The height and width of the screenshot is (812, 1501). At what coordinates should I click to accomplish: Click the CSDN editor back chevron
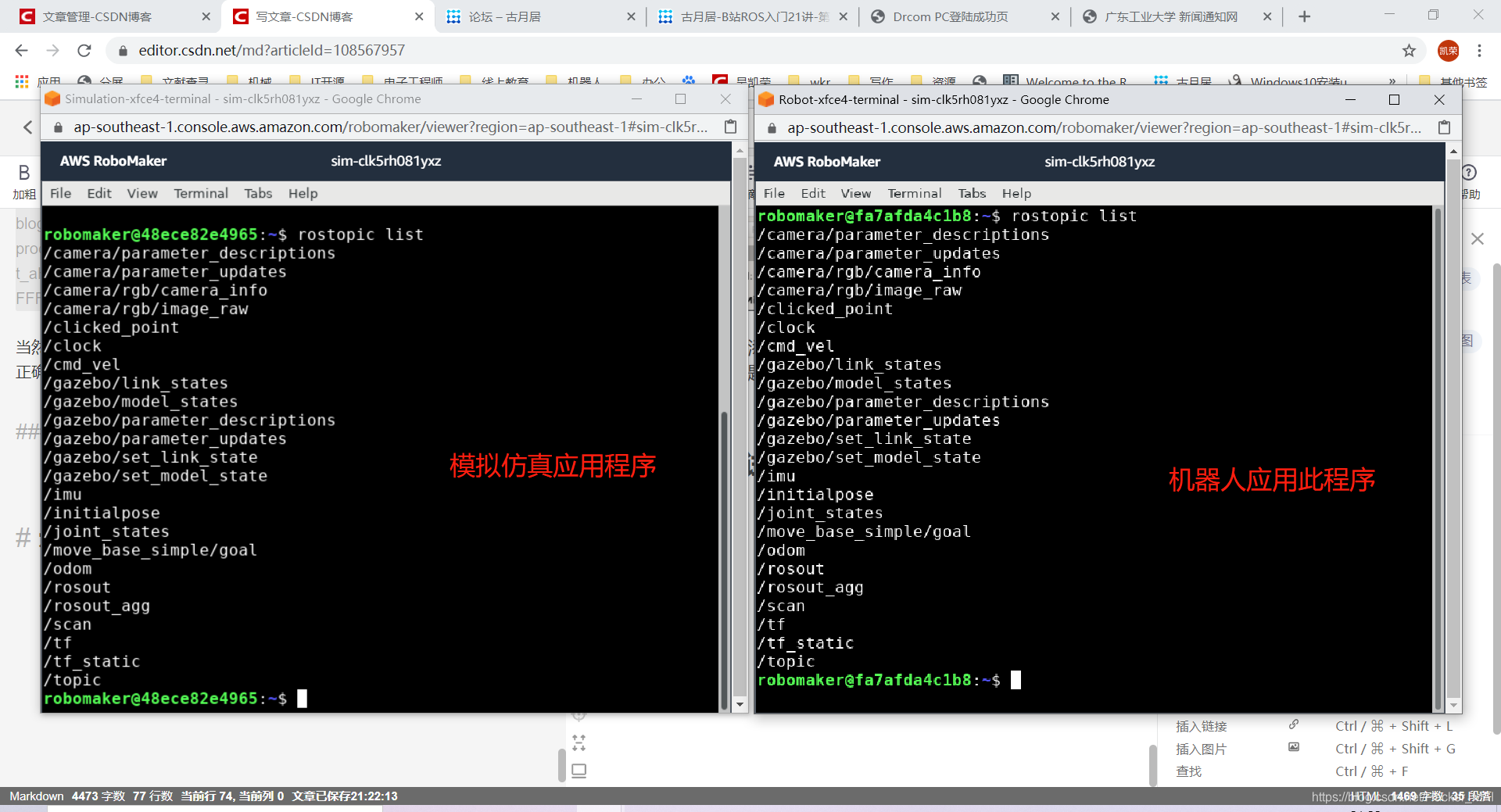(x=28, y=127)
